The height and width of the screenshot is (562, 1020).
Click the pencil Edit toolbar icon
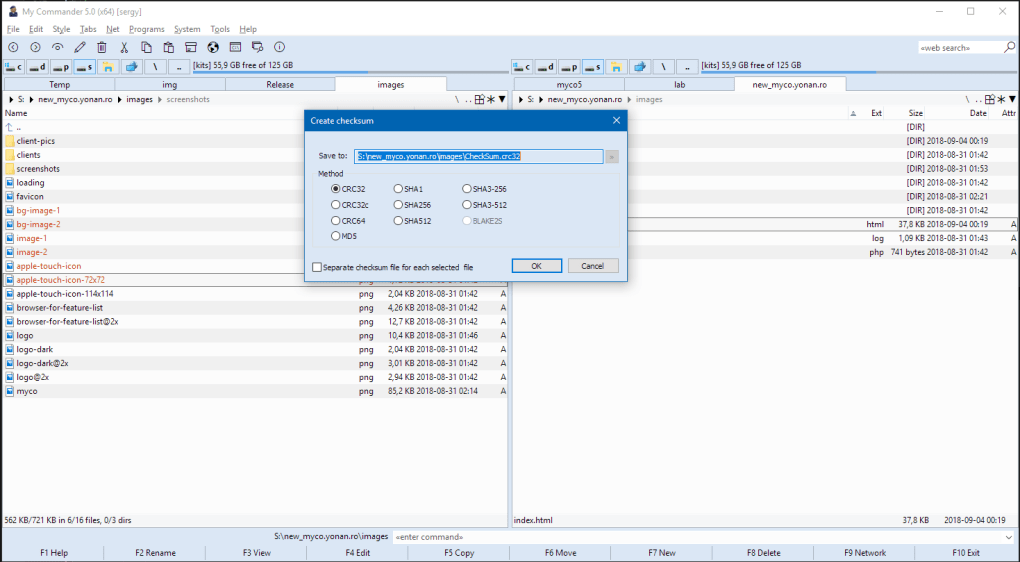click(x=80, y=47)
